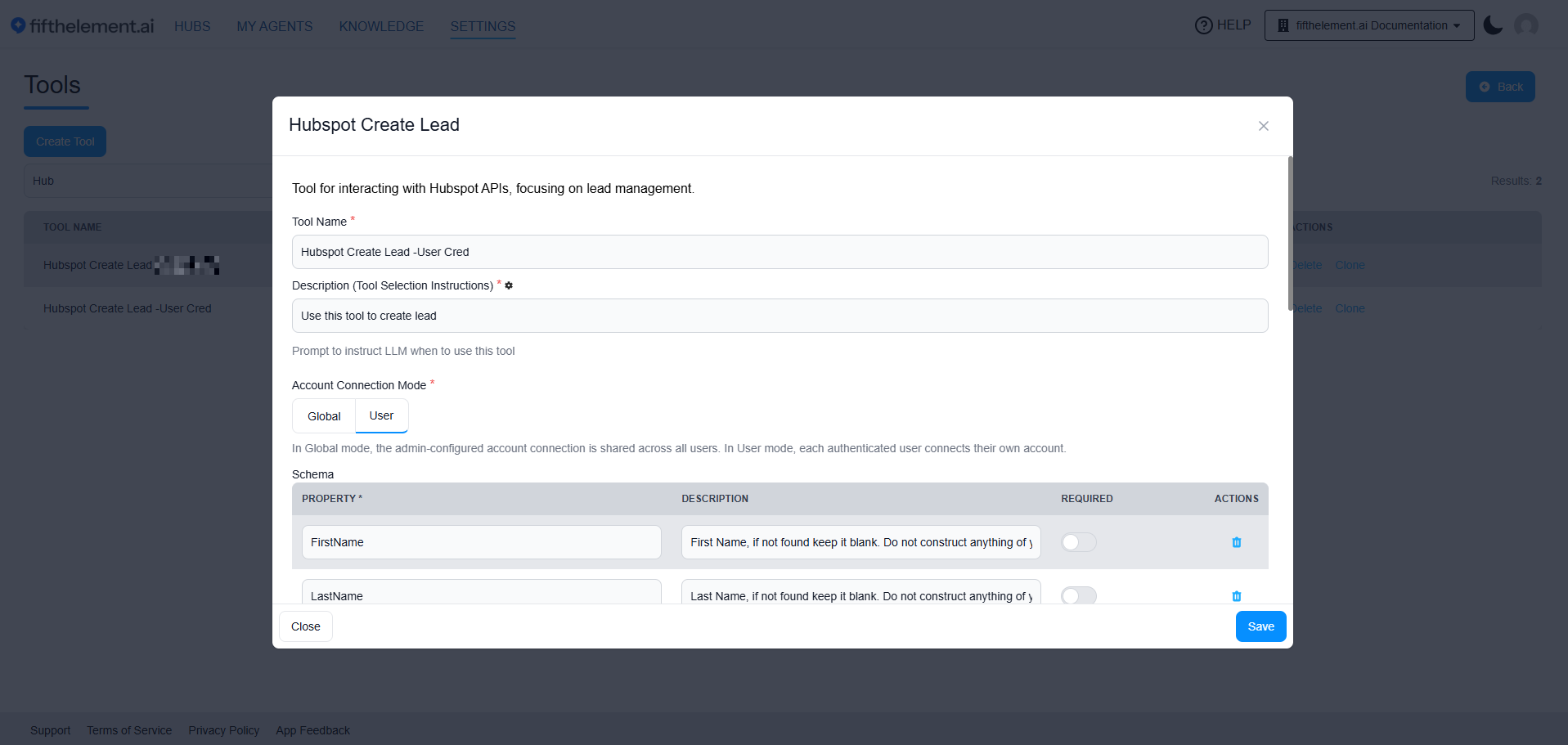This screenshot has height=745, width=1568.
Task: Click the dialog vertical scrollbar
Action: click(x=1290, y=233)
